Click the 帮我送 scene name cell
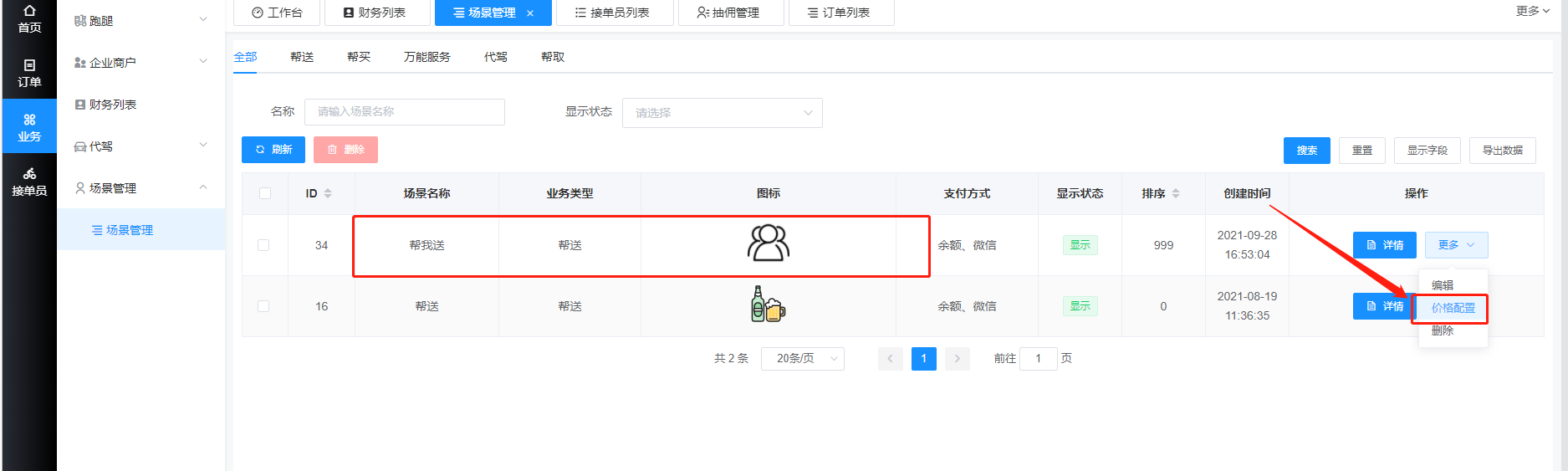This screenshot has height=471, width=1568. pos(427,245)
